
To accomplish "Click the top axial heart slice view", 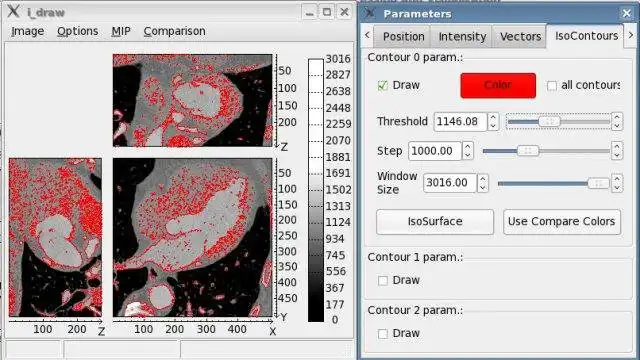I will pos(193,100).
